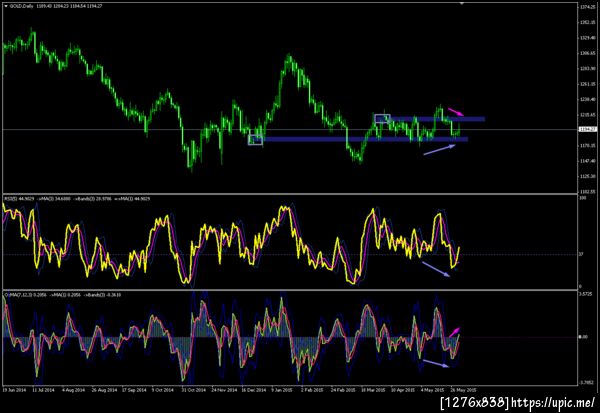
Task: Click the RSI level 37 scale label
Action: tap(581, 254)
